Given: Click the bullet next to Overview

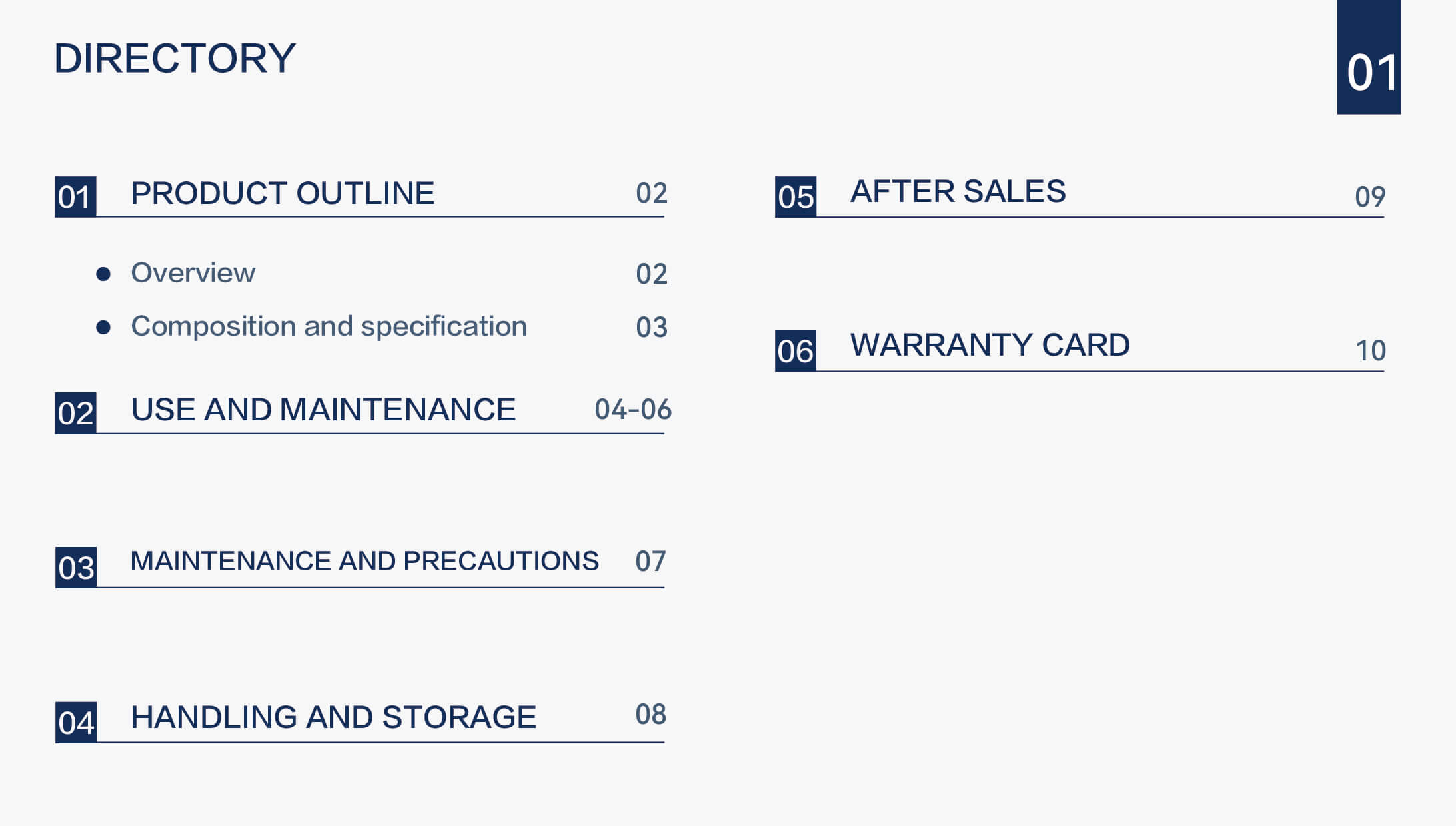Looking at the screenshot, I should pos(103,274).
